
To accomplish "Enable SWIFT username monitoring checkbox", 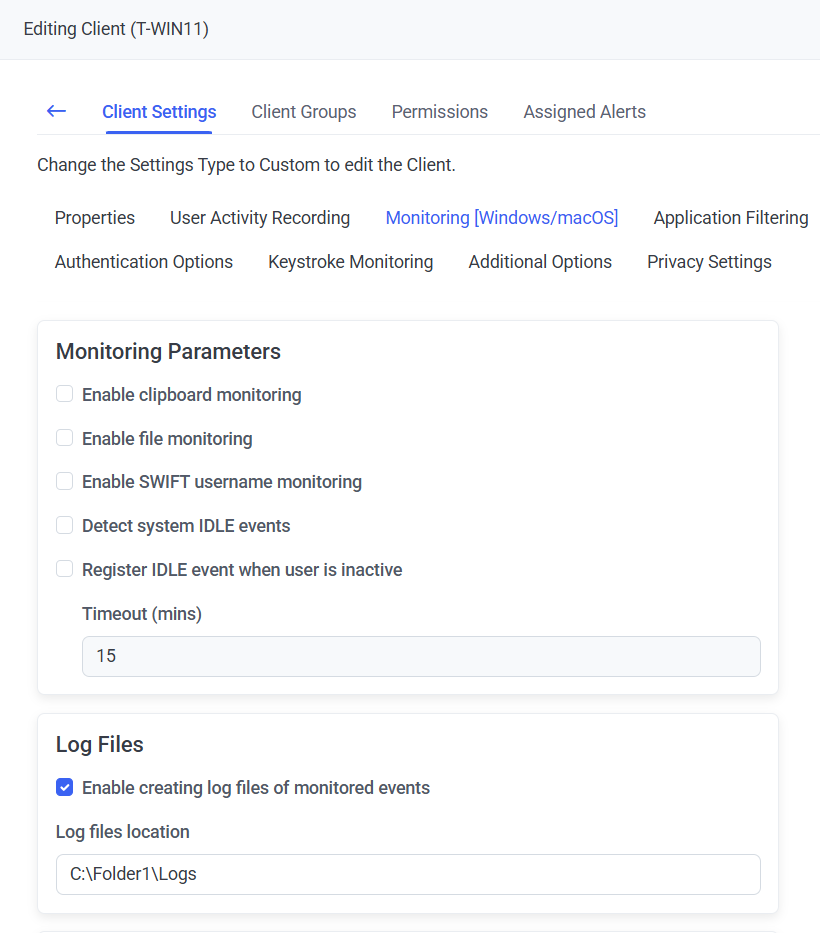I will pyautogui.click(x=65, y=481).
